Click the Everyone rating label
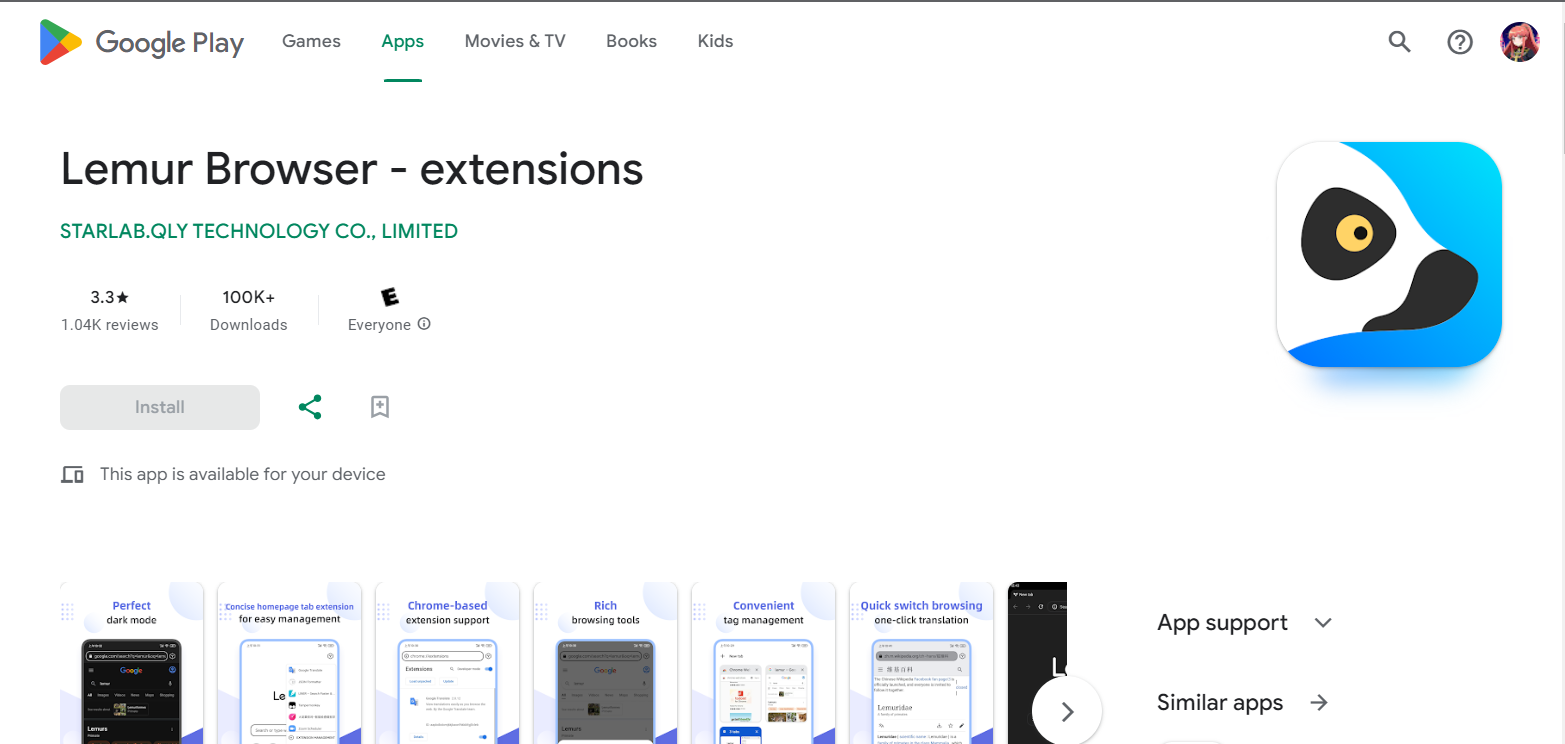The height and width of the screenshot is (744, 1565). coord(379,325)
